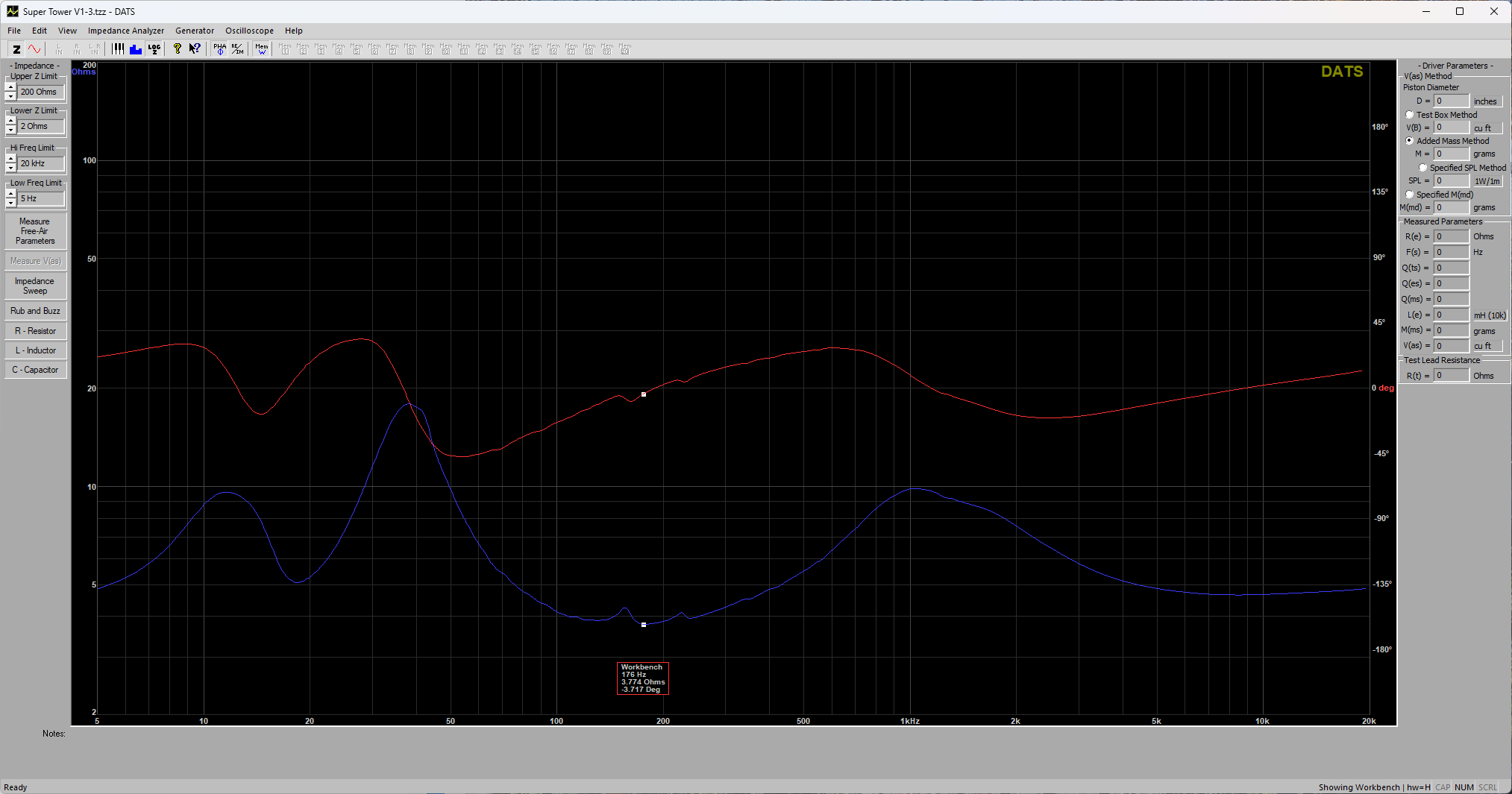Switch to the red sine wave generator icon
Image resolution: width=1512 pixels, height=794 pixels.
[x=34, y=49]
